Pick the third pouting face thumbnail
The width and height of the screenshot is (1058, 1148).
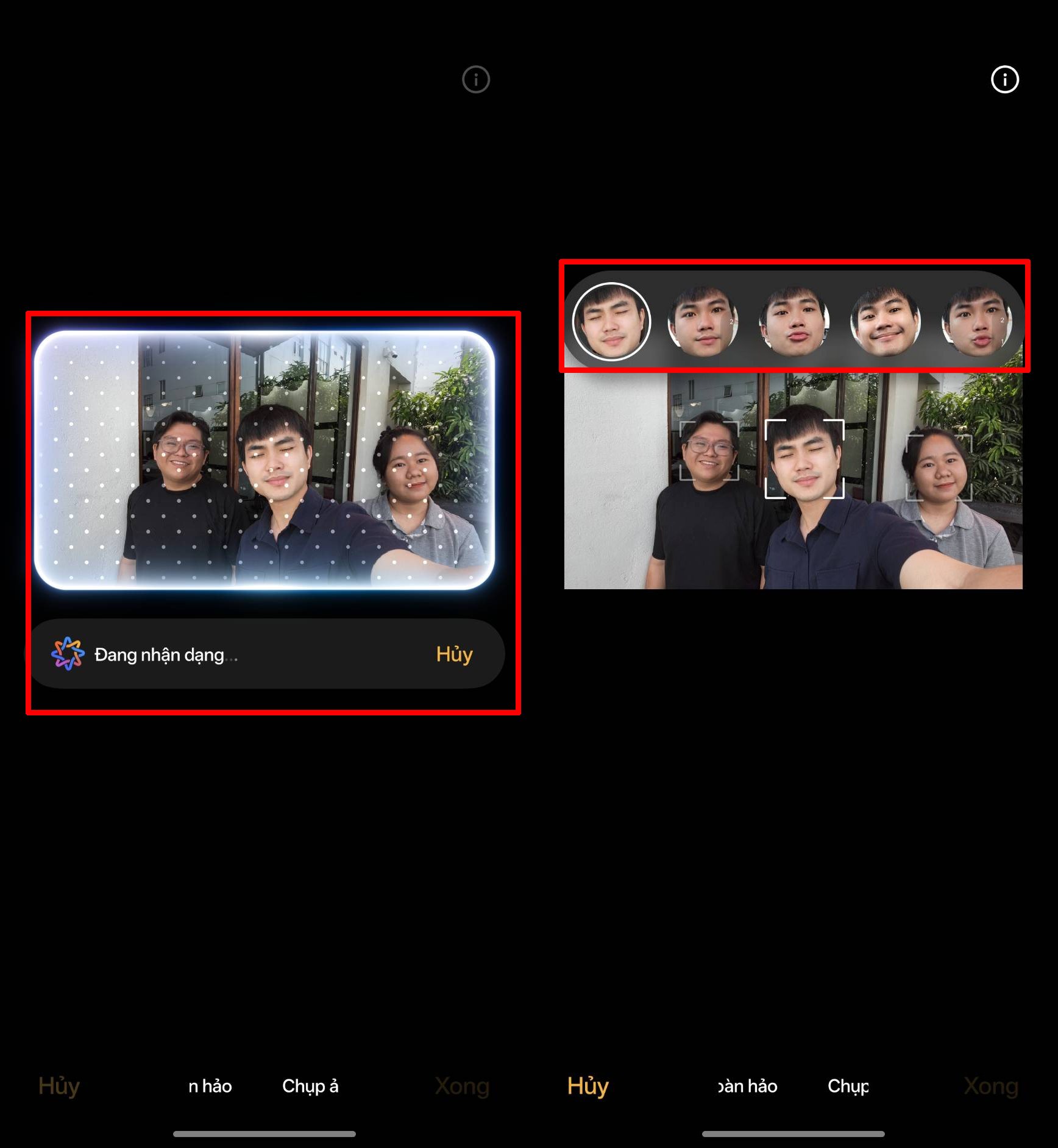coord(794,322)
